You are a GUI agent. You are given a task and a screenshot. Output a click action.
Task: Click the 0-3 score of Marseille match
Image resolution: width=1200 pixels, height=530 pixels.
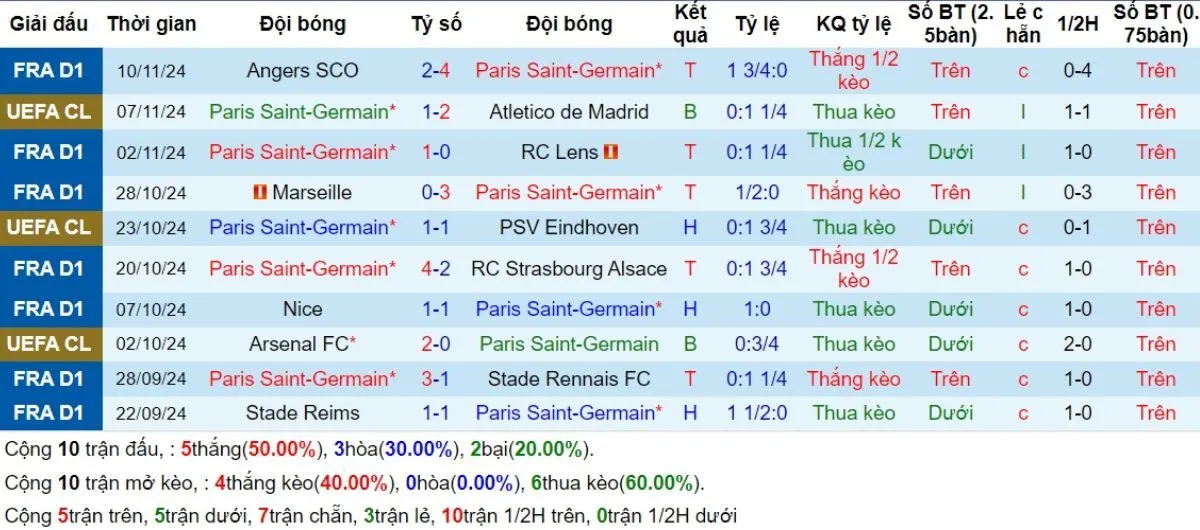436,192
